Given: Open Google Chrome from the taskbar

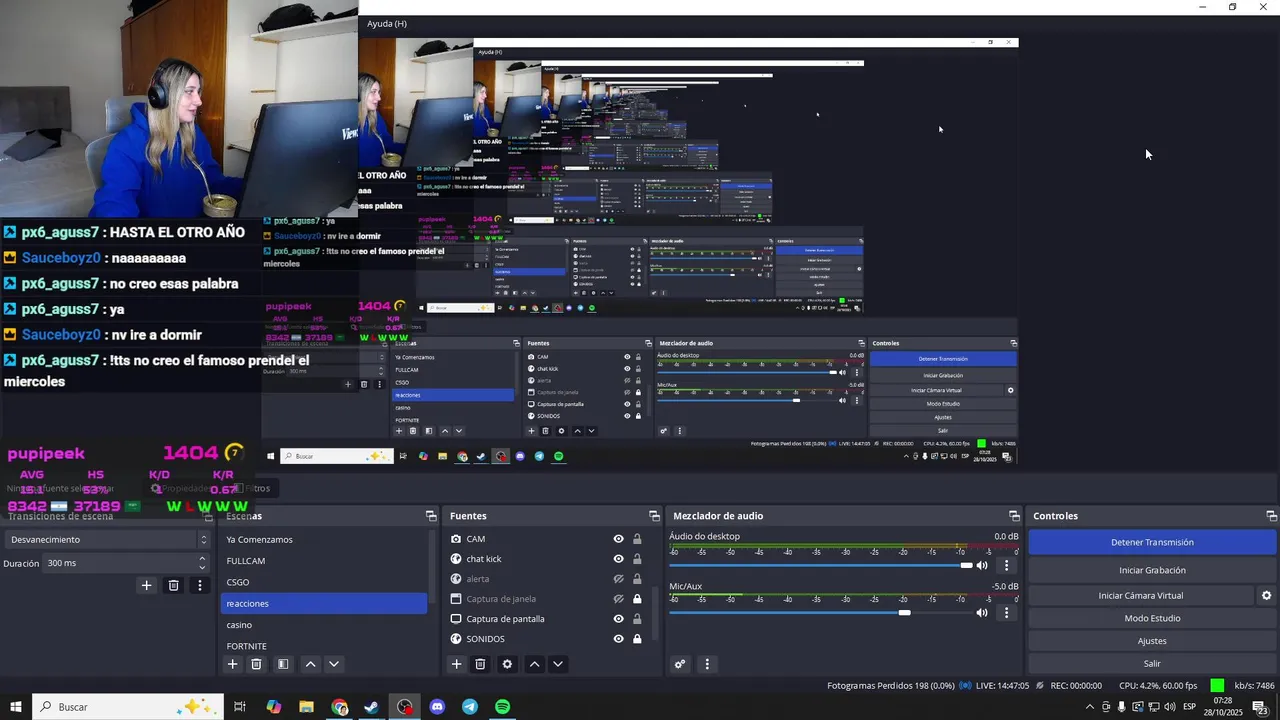Looking at the screenshot, I should point(339,707).
